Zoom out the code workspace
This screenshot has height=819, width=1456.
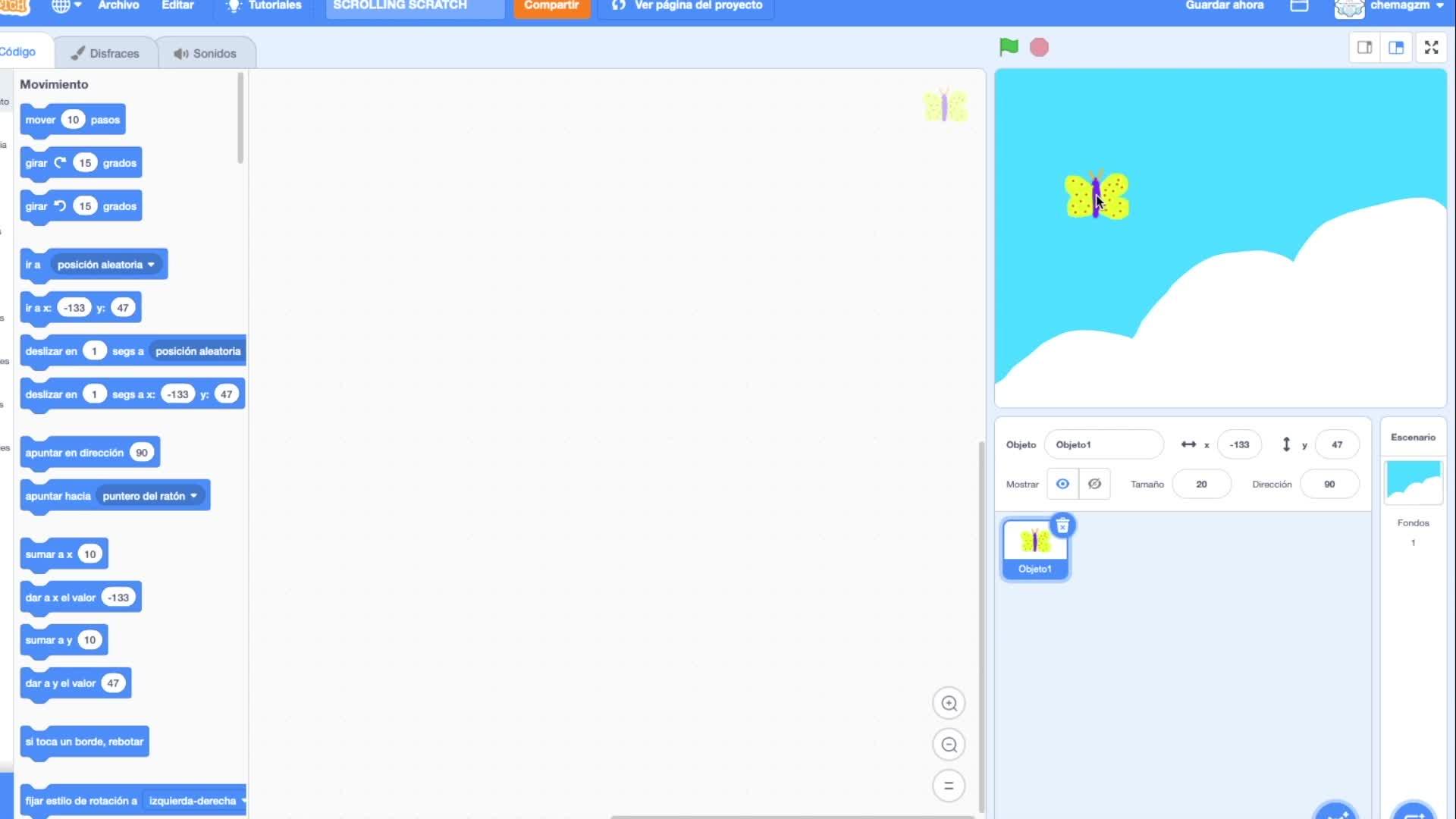click(948, 745)
